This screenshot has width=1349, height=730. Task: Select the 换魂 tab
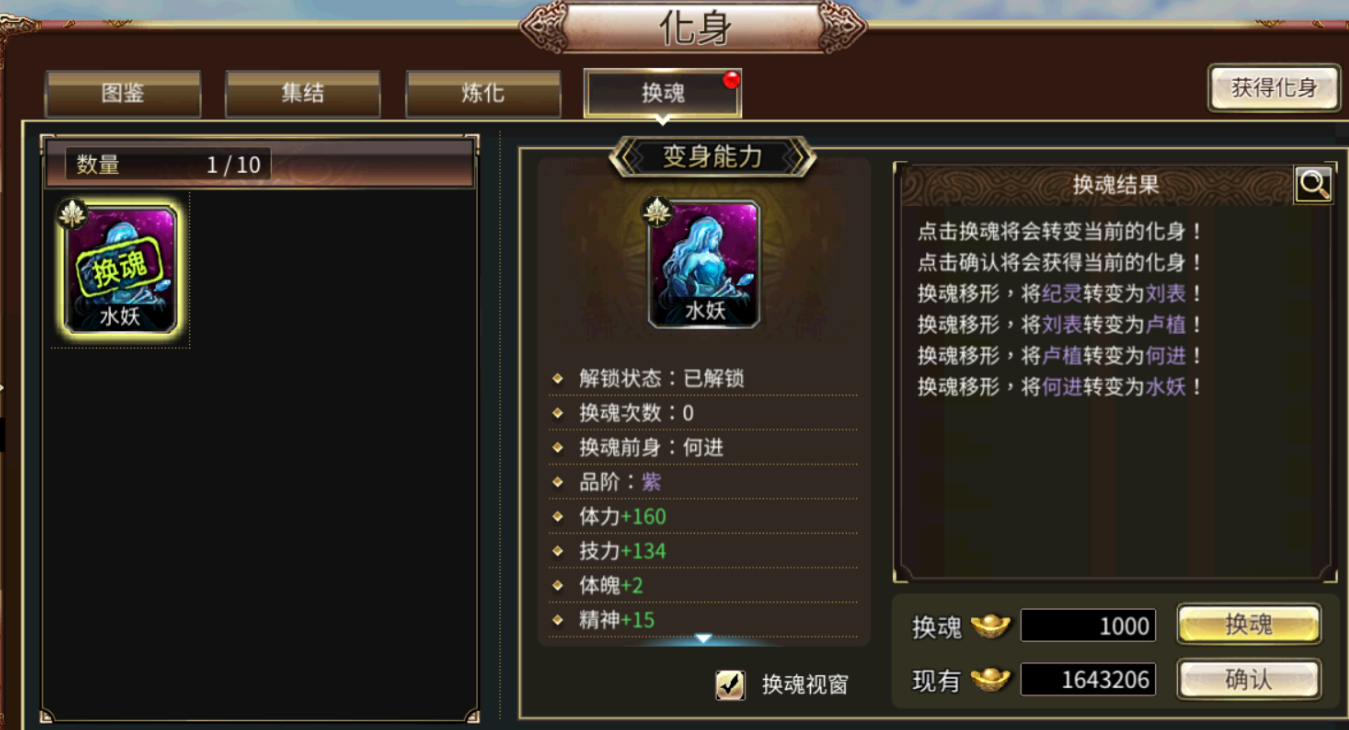[x=662, y=94]
